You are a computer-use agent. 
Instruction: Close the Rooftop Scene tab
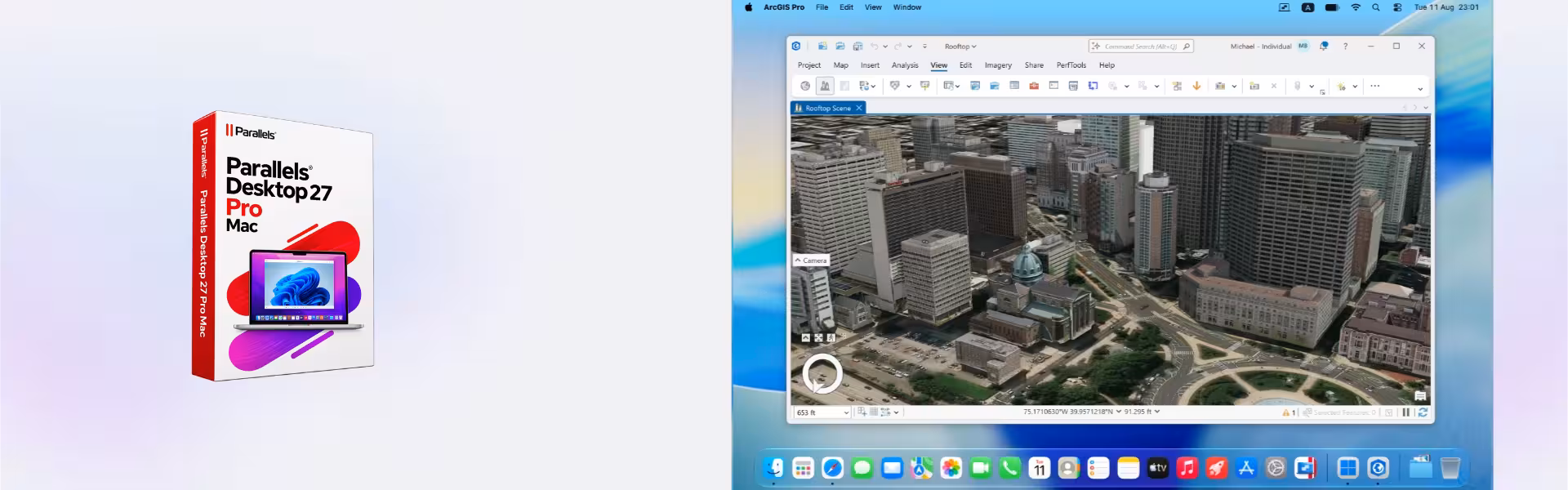859,108
